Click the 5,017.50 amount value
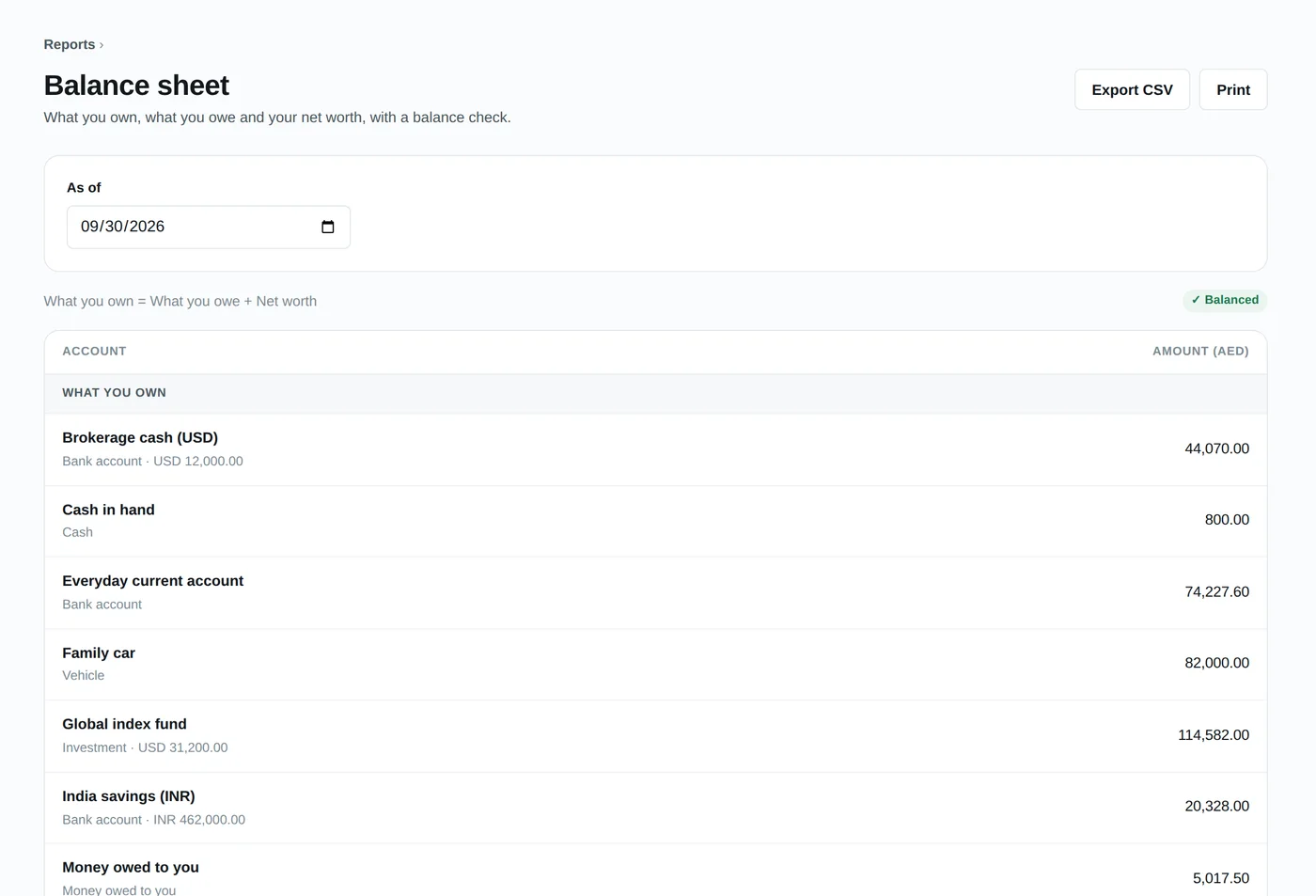This screenshot has width=1316, height=896. point(1221,878)
